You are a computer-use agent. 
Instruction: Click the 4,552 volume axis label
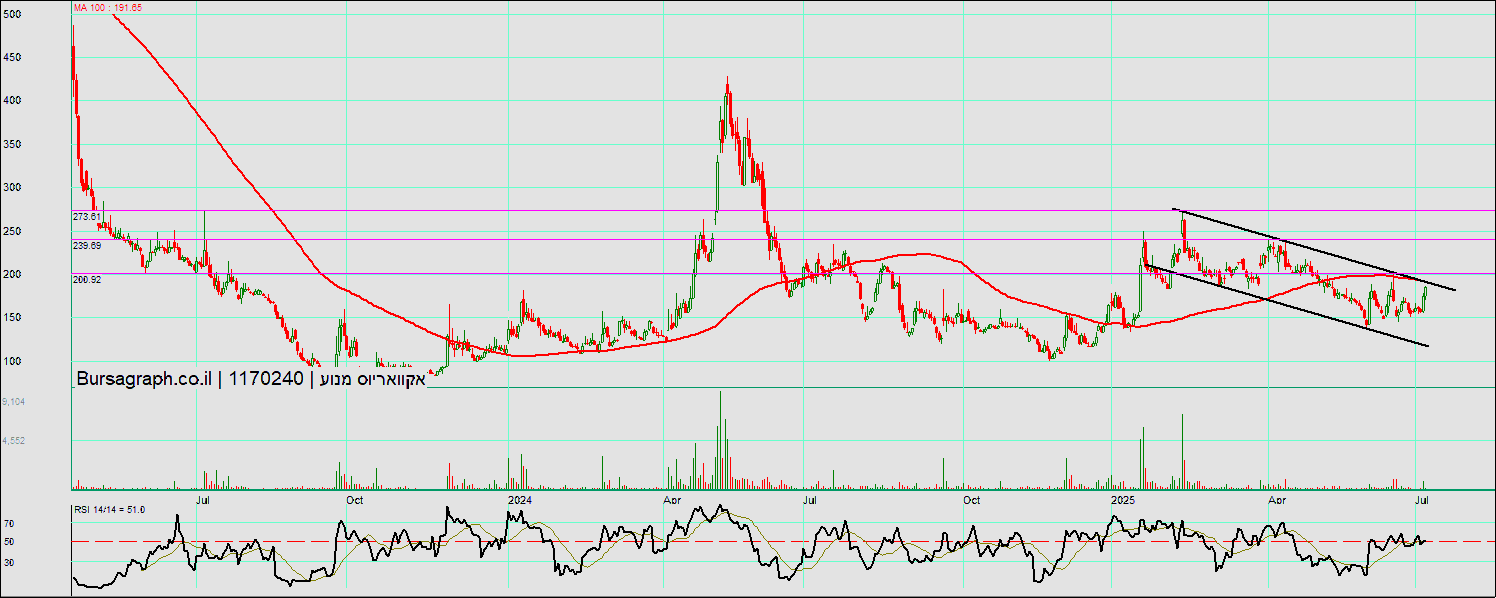[13, 439]
